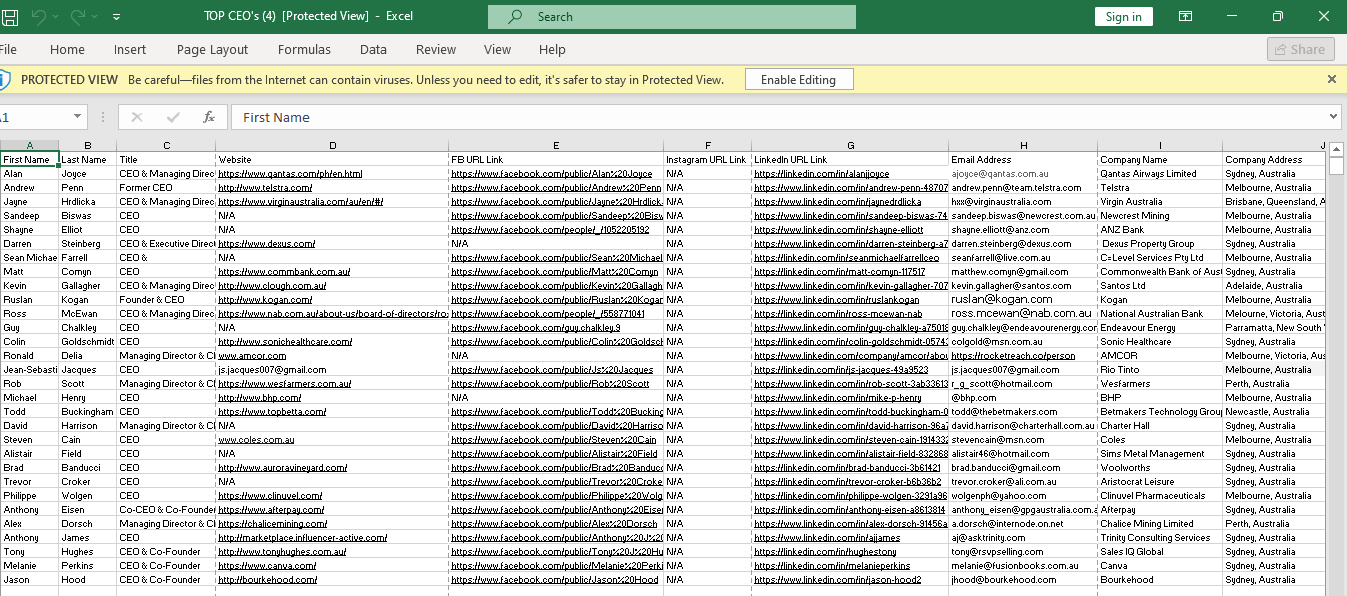This screenshot has height=596, width=1347.
Task: Click the Undo icon in title bar
Action: coord(38,16)
